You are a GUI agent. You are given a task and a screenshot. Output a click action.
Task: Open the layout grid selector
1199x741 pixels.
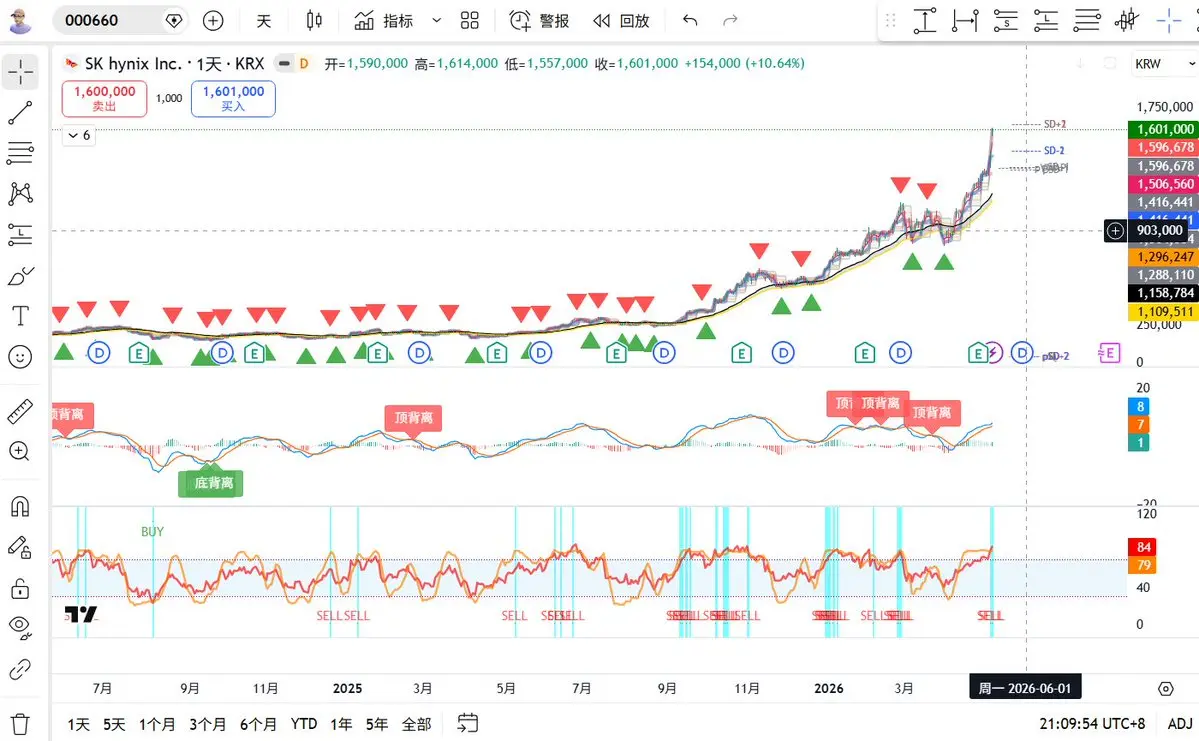470,21
